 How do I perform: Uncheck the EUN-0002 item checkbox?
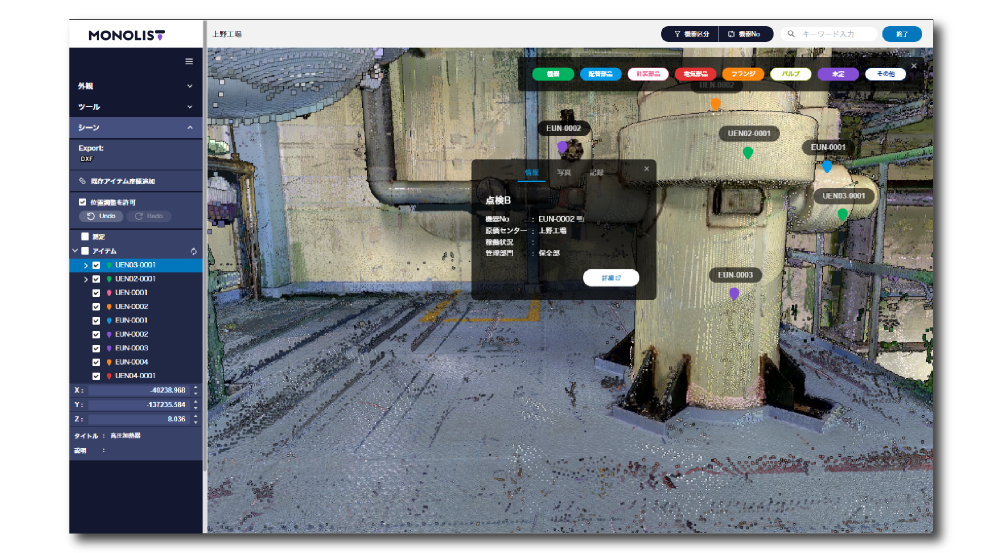pos(96,334)
